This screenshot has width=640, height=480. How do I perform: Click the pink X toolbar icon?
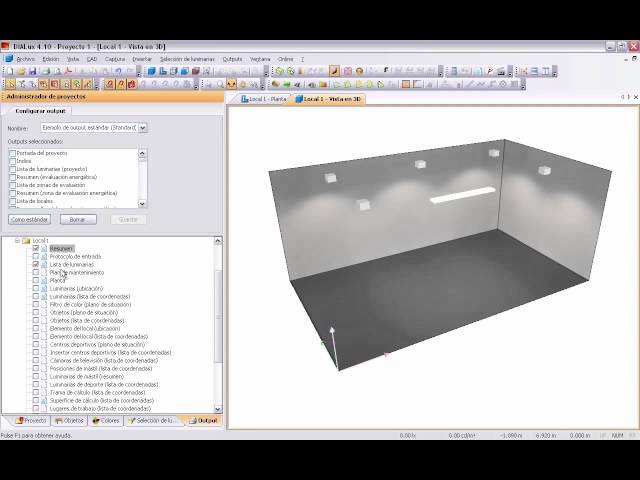tap(347, 71)
